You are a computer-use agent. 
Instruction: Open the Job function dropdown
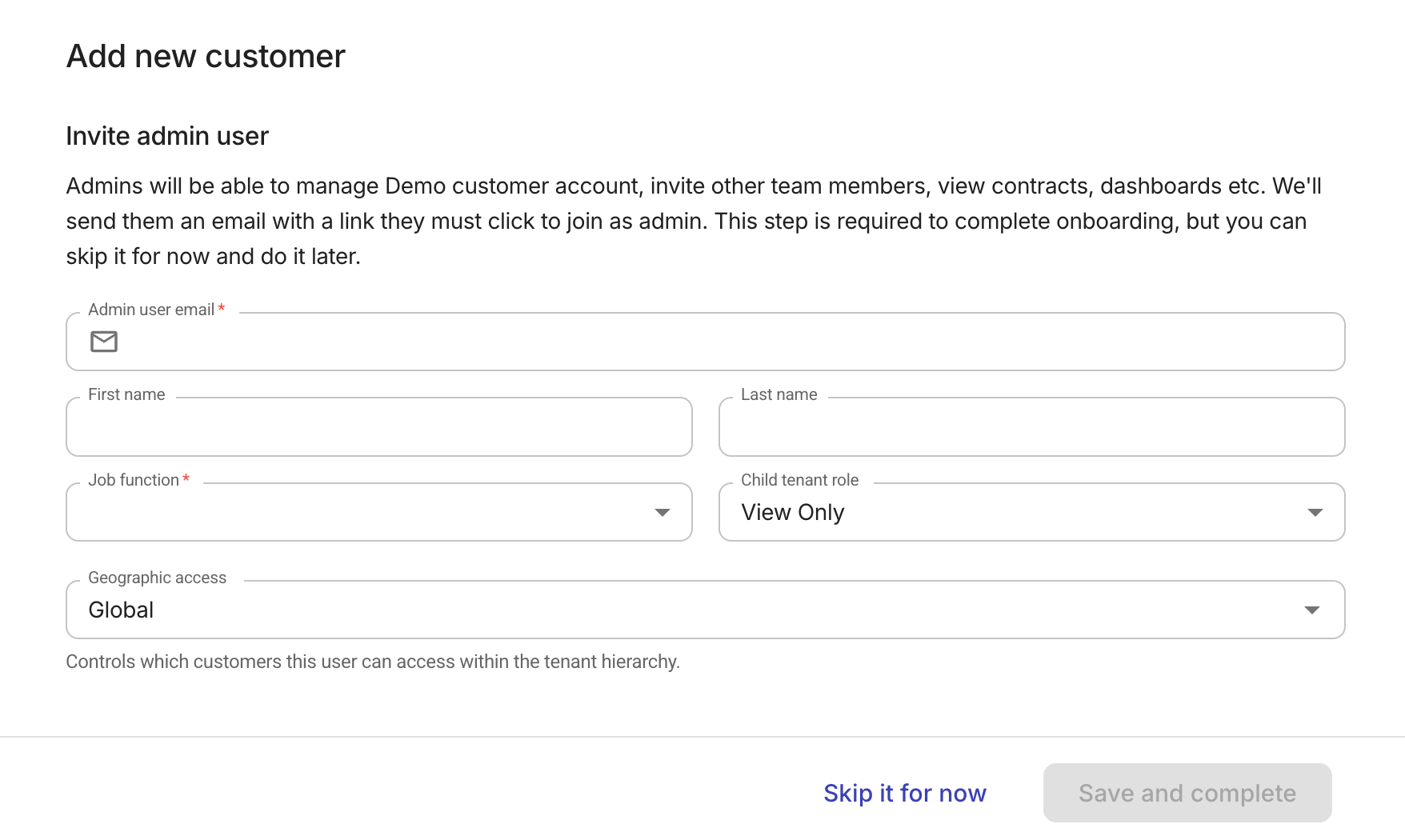pyautogui.click(x=379, y=512)
